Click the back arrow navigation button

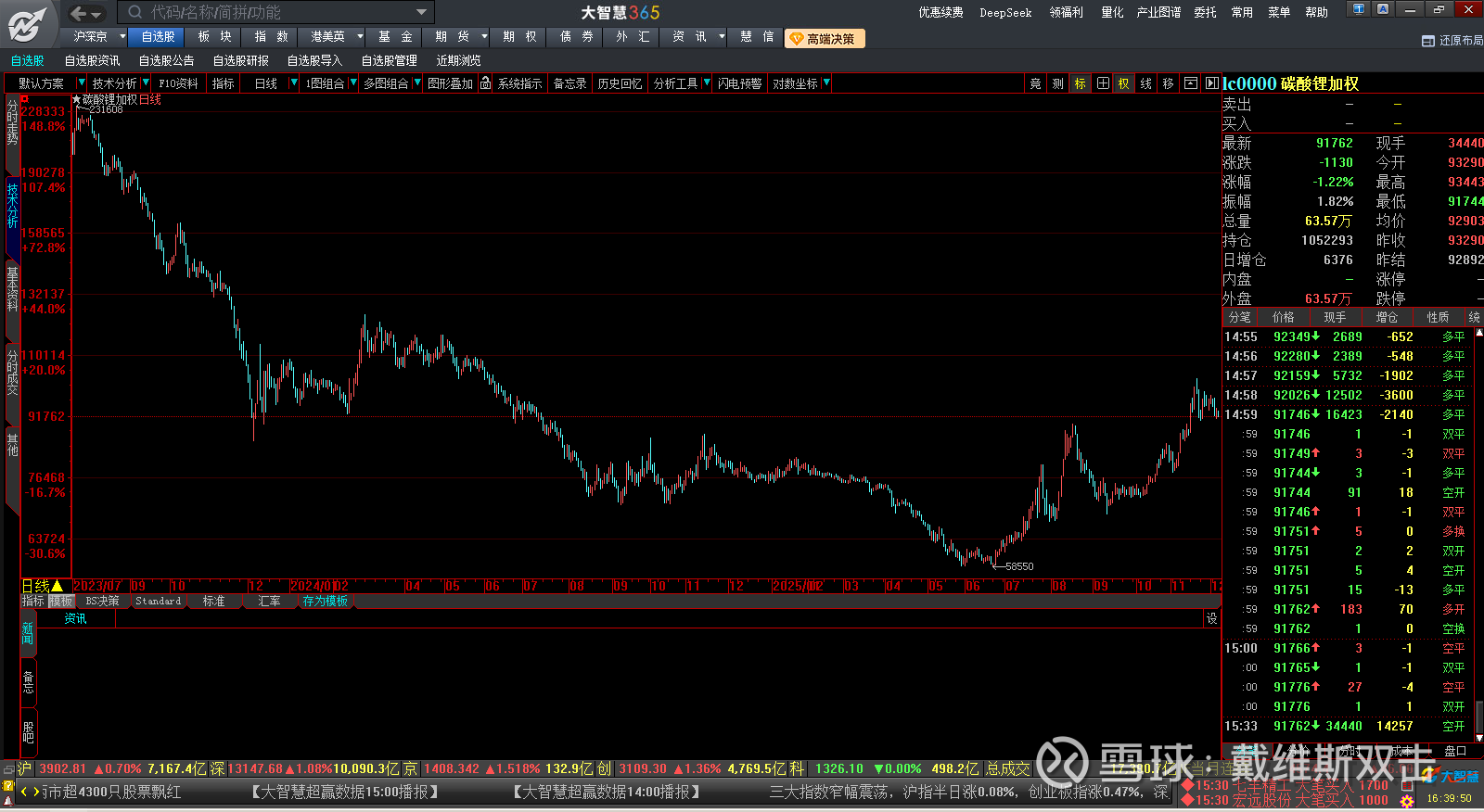(x=79, y=13)
